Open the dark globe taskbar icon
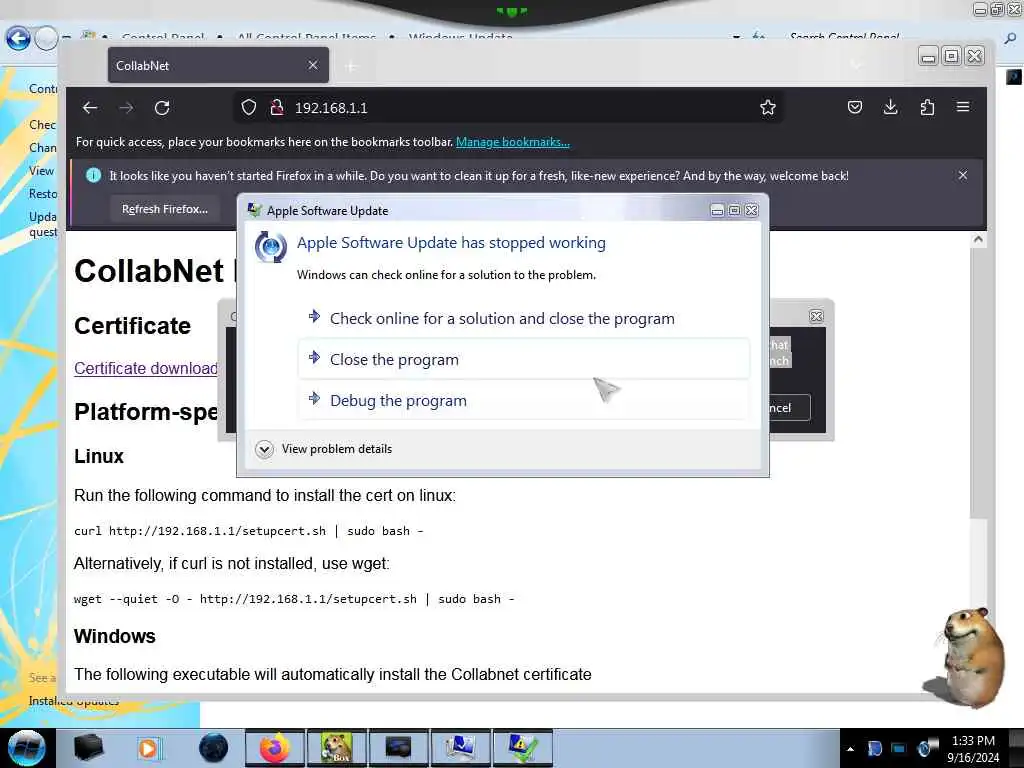Viewport: 1024px width, 768px height. [213, 748]
